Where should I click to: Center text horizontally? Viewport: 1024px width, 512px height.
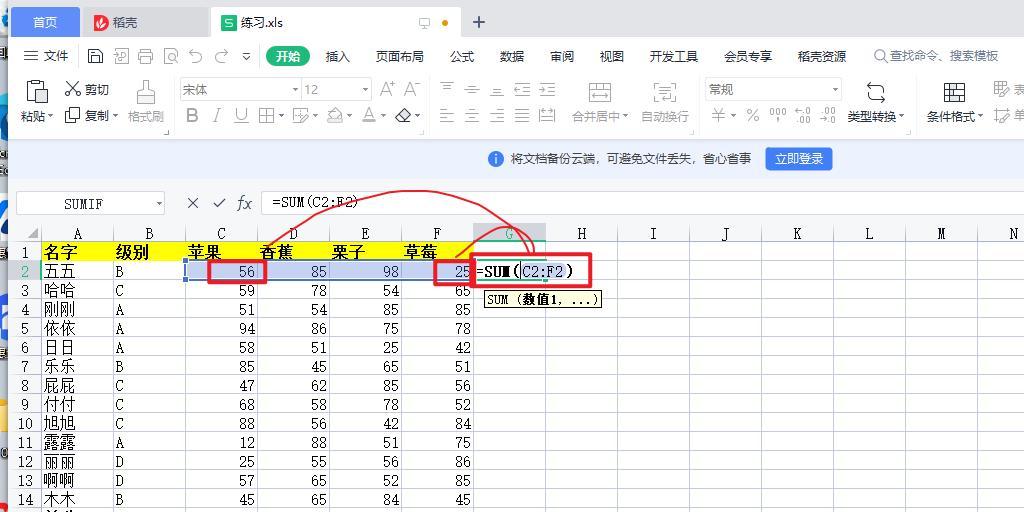tap(472, 116)
